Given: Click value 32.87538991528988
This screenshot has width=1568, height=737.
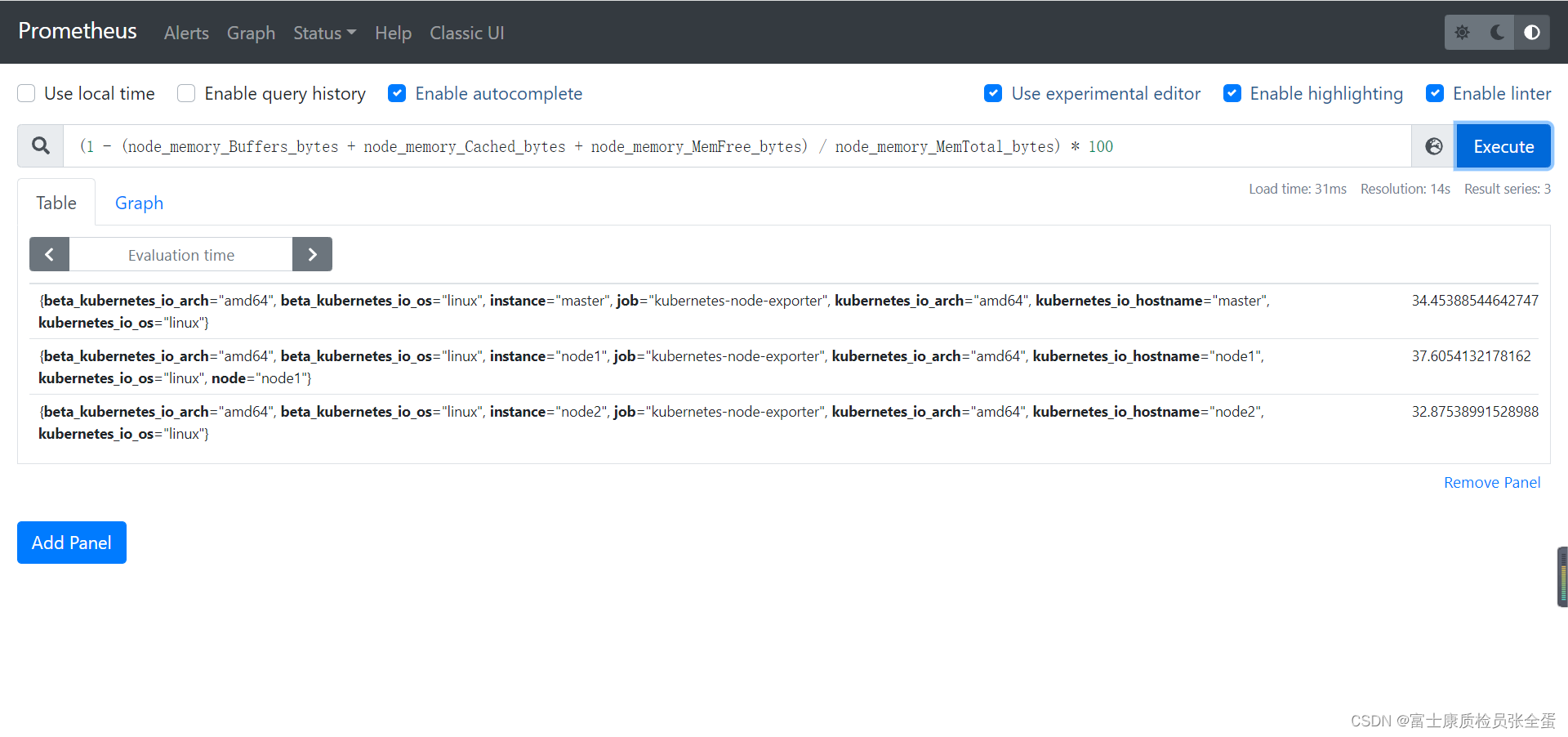Looking at the screenshot, I should pyautogui.click(x=1475, y=412).
